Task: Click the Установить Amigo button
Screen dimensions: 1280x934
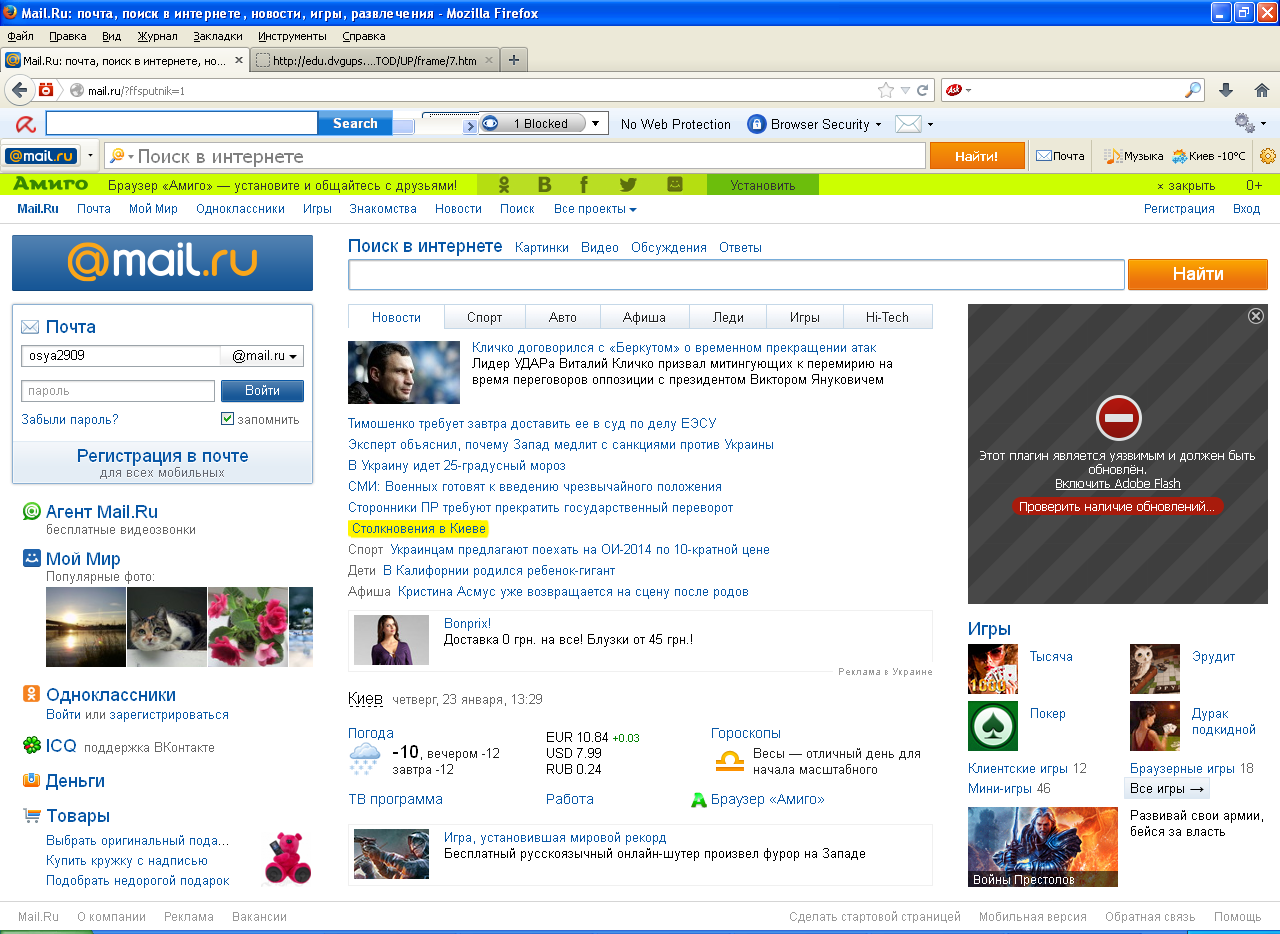Action: (763, 185)
